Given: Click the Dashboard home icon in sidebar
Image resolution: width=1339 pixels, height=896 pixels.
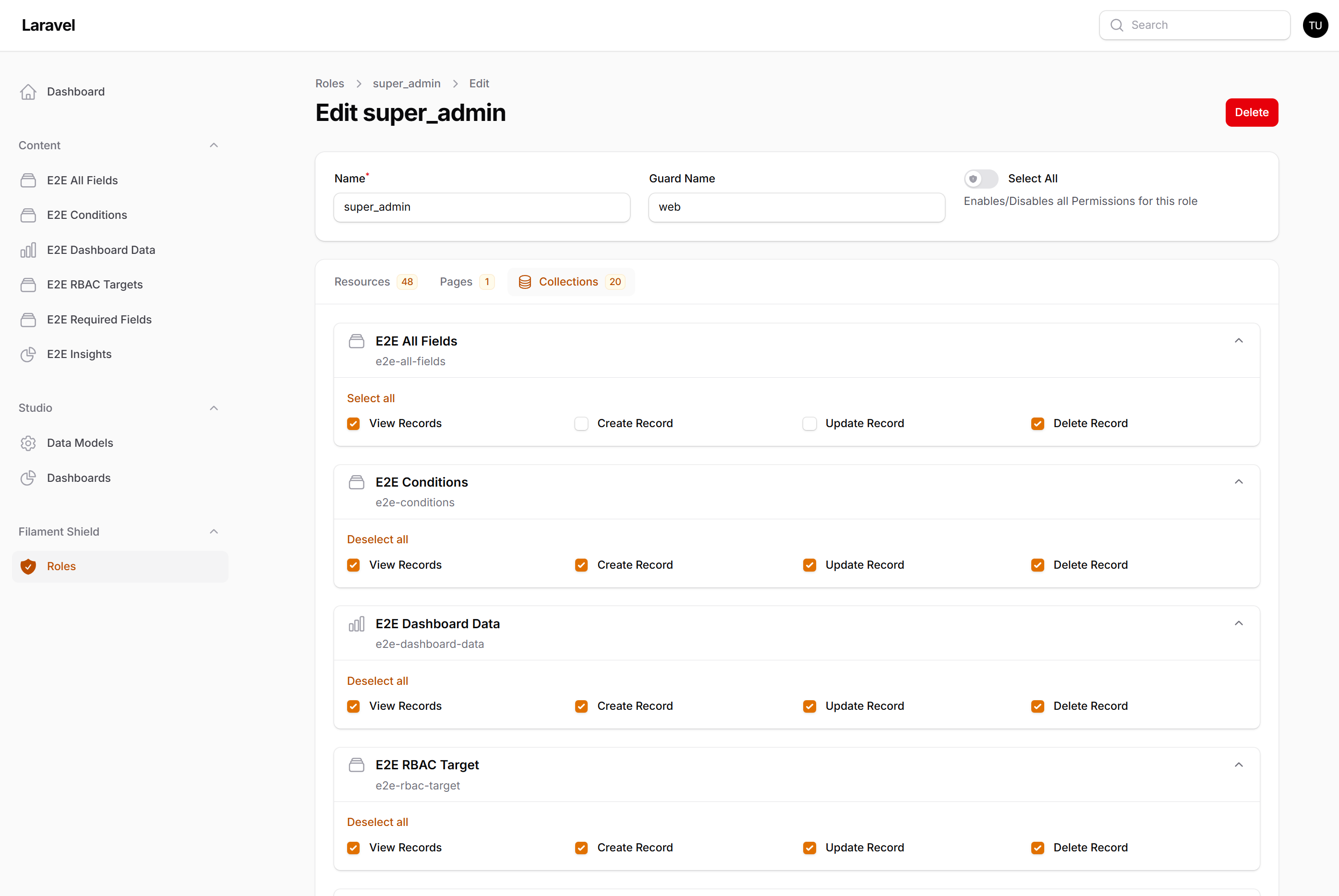Looking at the screenshot, I should click(x=28, y=92).
